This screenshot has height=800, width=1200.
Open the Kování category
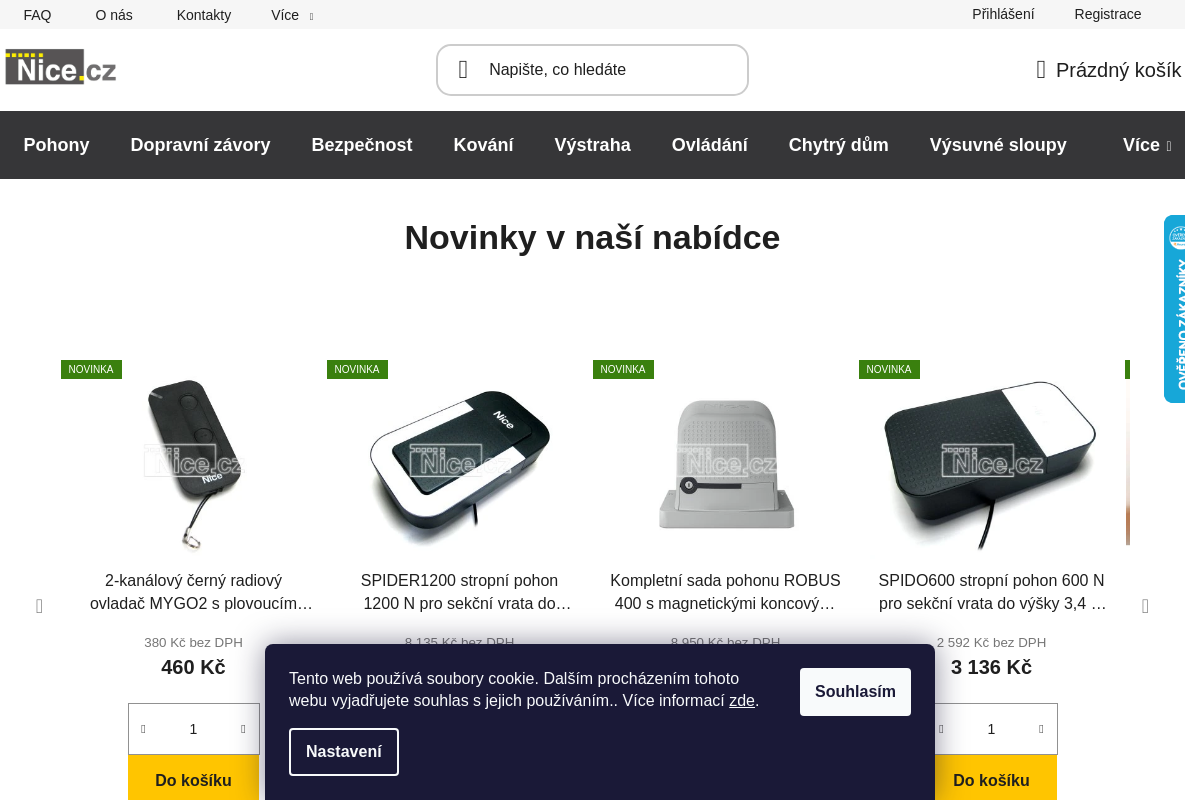pyautogui.click(x=484, y=145)
